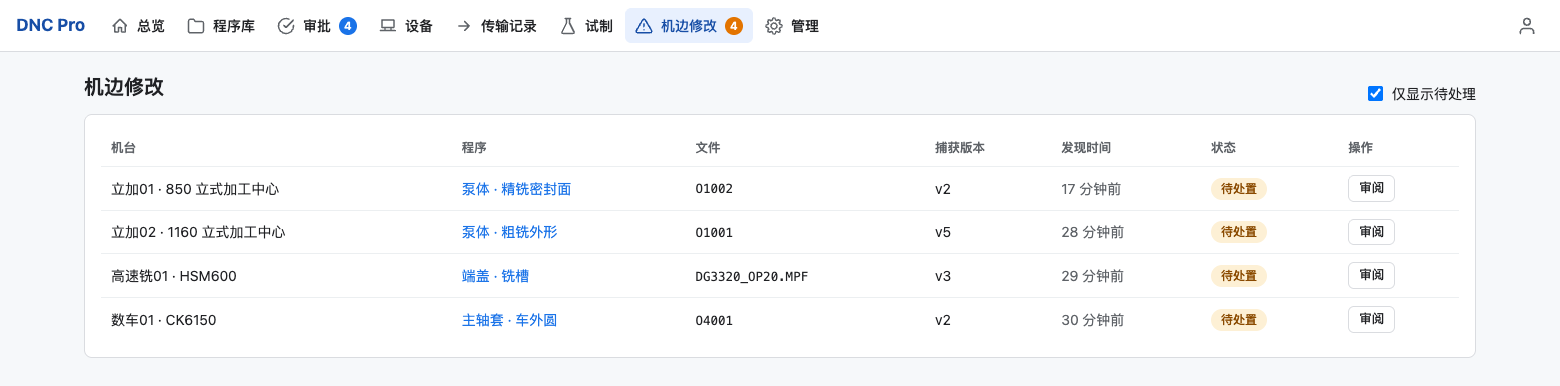This screenshot has height=386, width=1560.
Task: Go to the 总览 tab
Action: pyautogui.click(x=138, y=26)
